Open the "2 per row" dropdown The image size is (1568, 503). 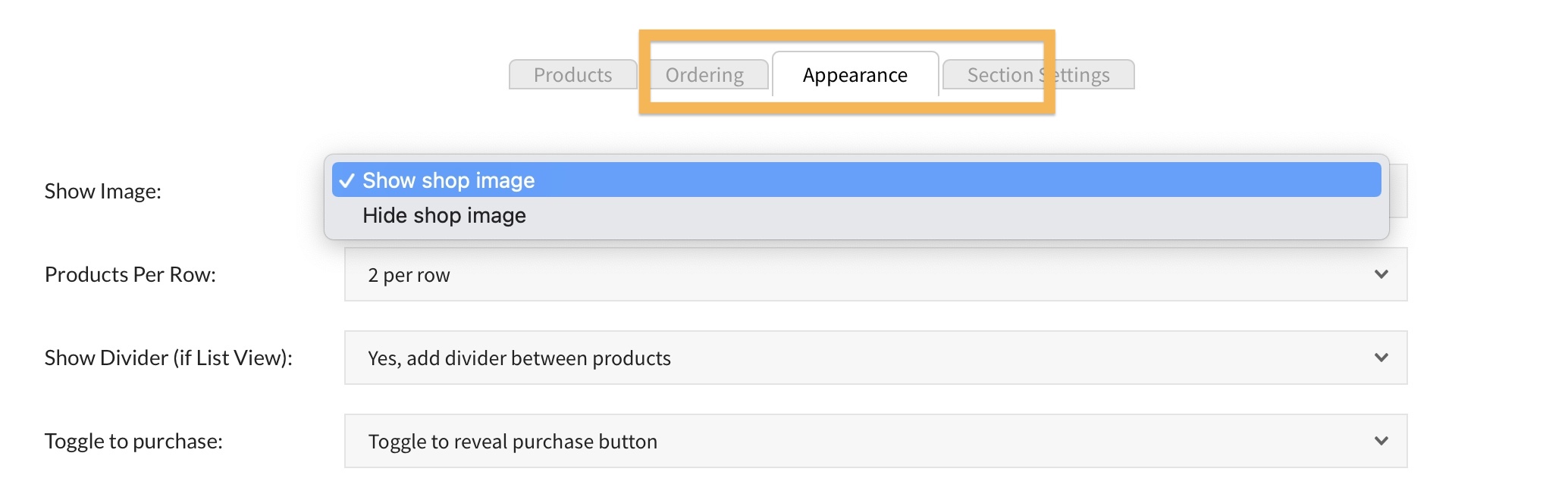click(x=875, y=274)
